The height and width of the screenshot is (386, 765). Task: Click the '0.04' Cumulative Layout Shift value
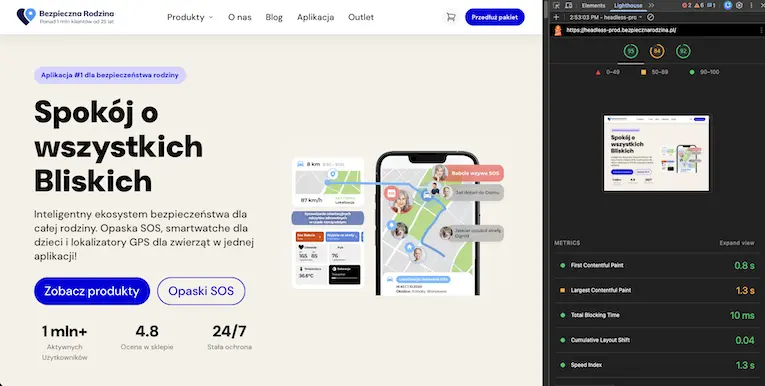pyautogui.click(x=745, y=340)
